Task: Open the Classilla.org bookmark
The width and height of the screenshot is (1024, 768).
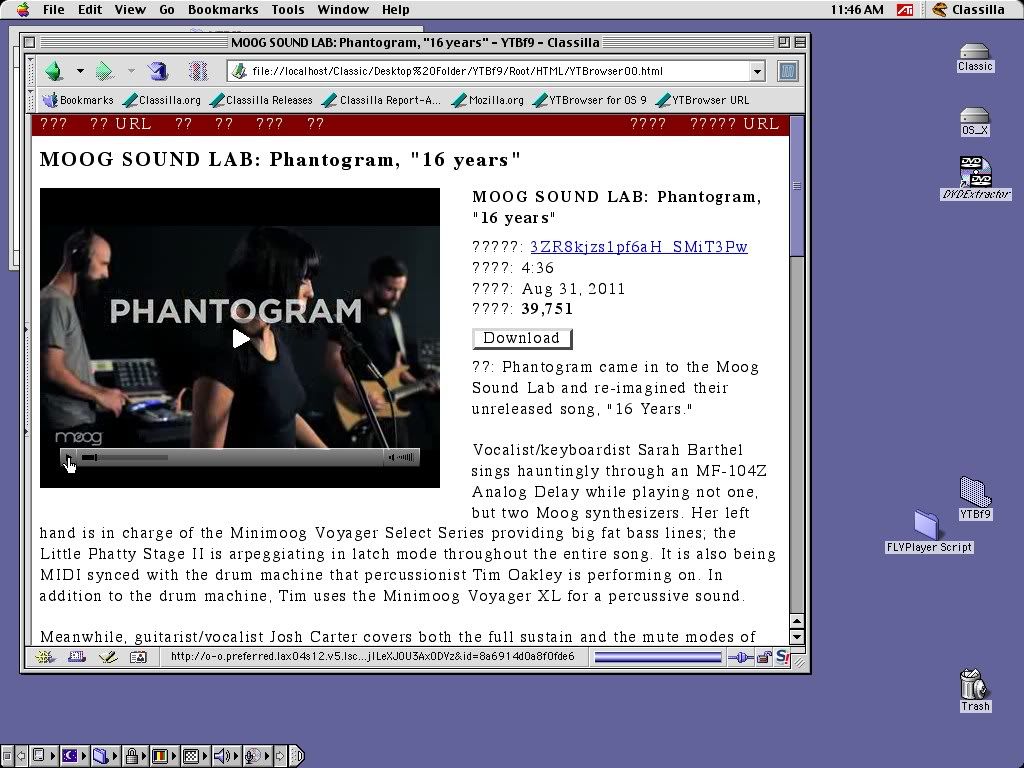Action: (x=162, y=100)
